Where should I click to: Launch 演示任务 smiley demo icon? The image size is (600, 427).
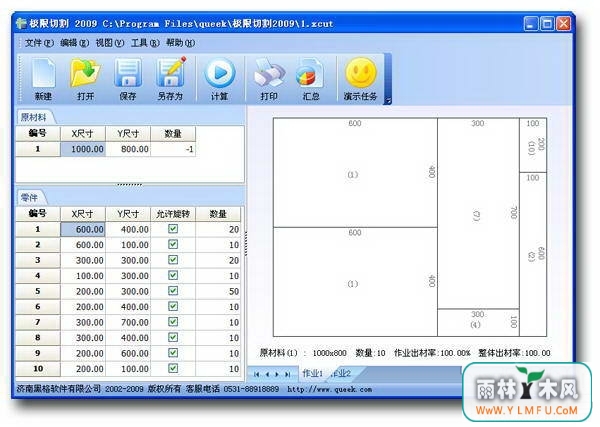360,80
